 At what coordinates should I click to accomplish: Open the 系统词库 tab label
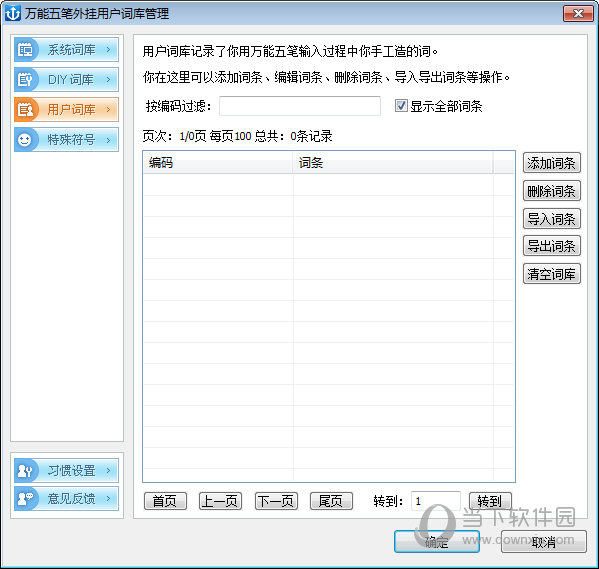(71, 50)
